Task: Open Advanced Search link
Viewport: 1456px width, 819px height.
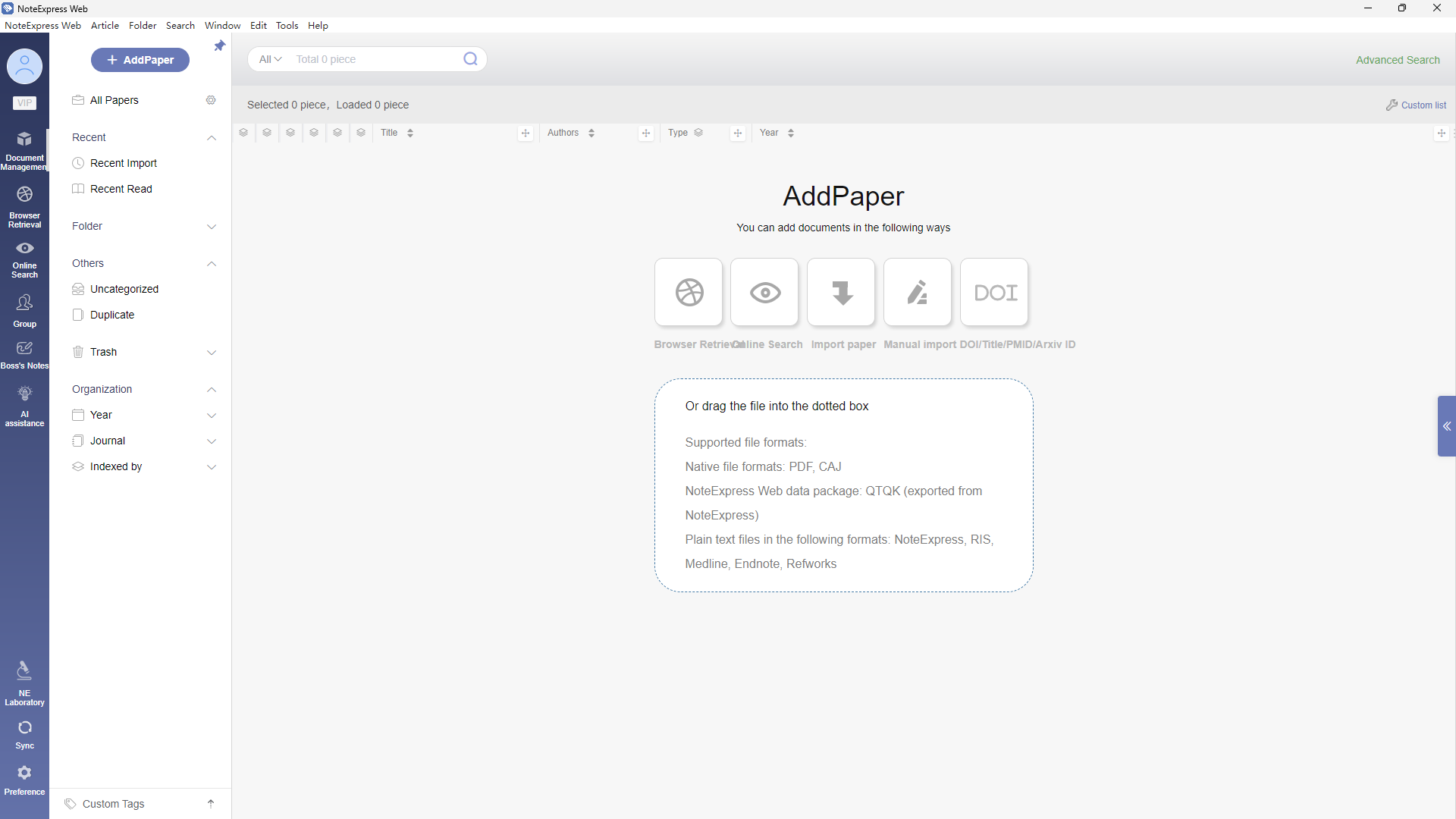Action: (1397, 60)
